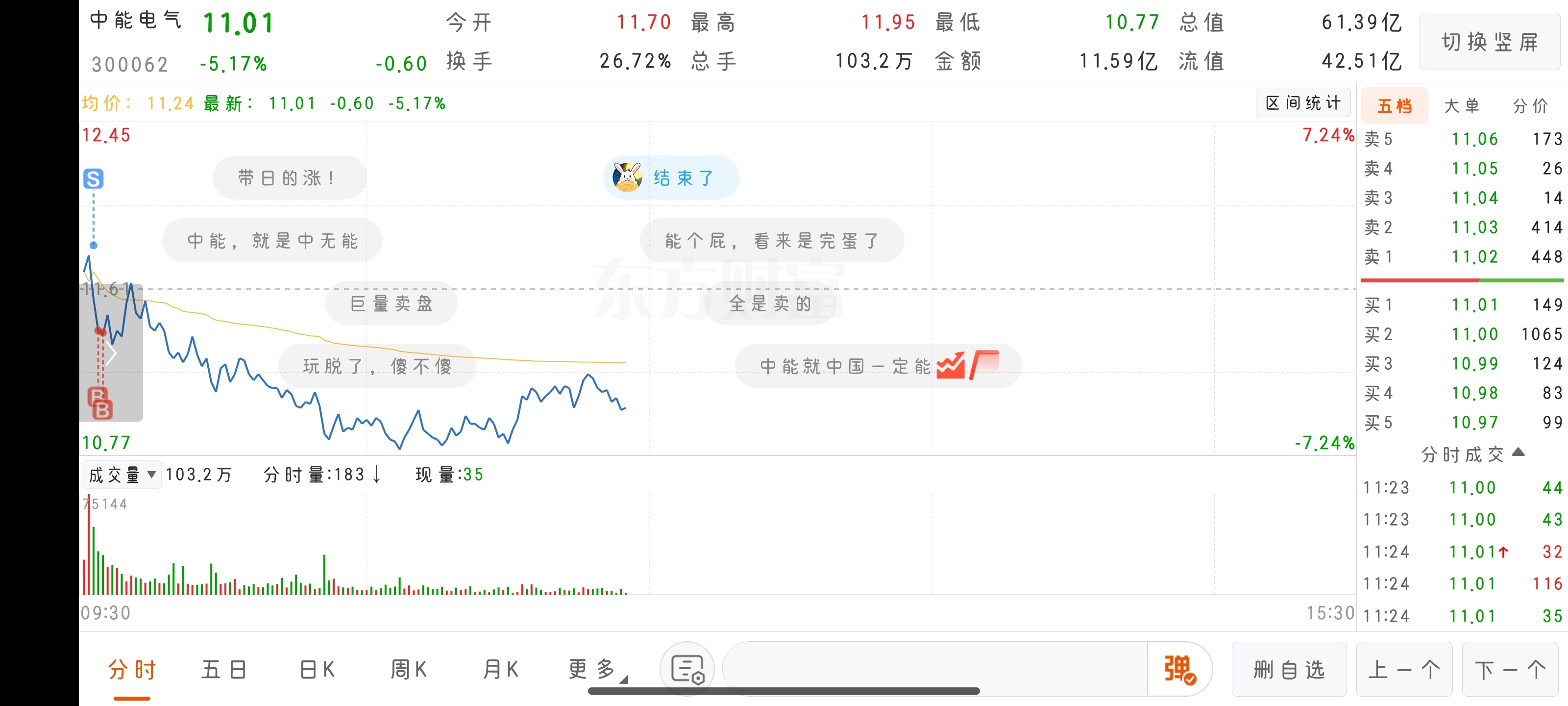This screenshot has height=706, width=1568.
Task: Click the 分时量 down arrow indicator
Action: coord(377,474)
